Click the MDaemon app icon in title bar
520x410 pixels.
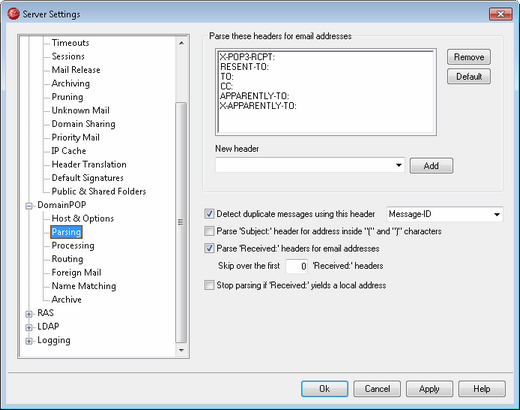click(x=13, y=14)
